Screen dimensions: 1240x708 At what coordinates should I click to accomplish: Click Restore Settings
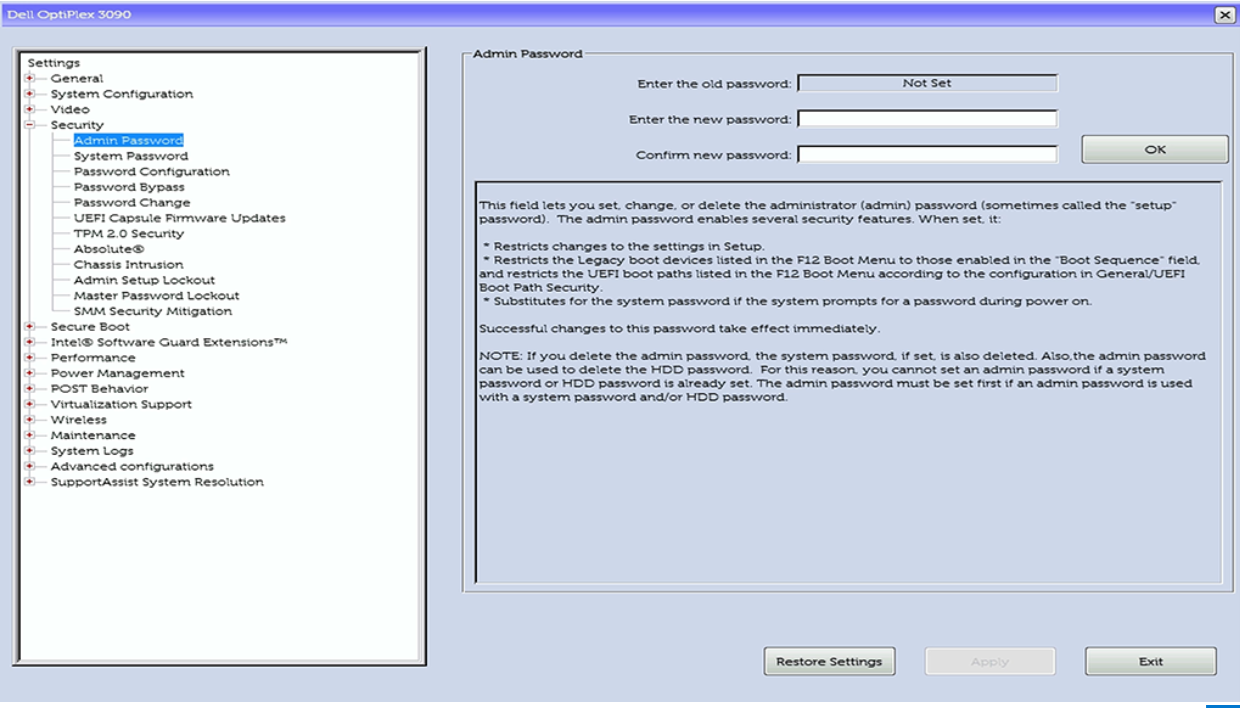click(829, 661)
